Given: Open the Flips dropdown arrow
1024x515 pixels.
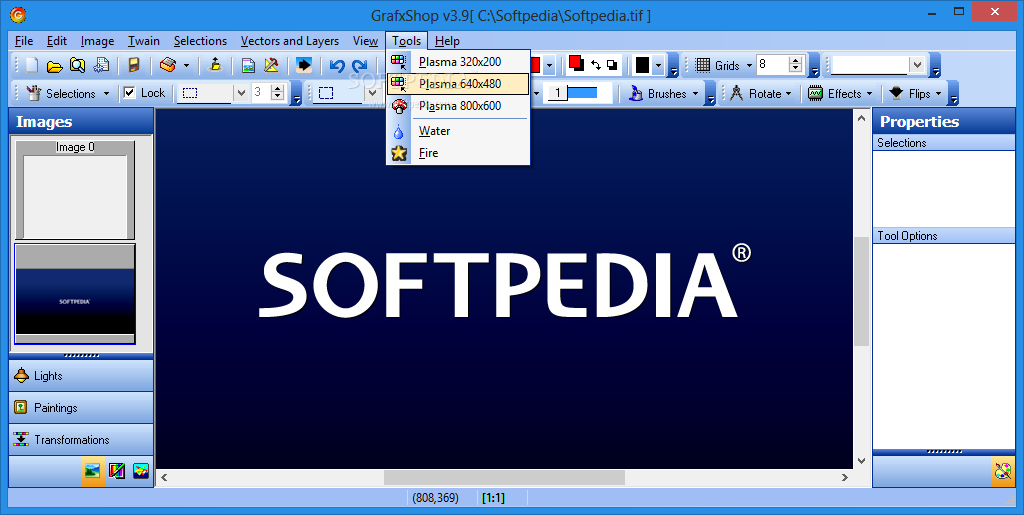Looking at the screenshot, I should 938,94.
